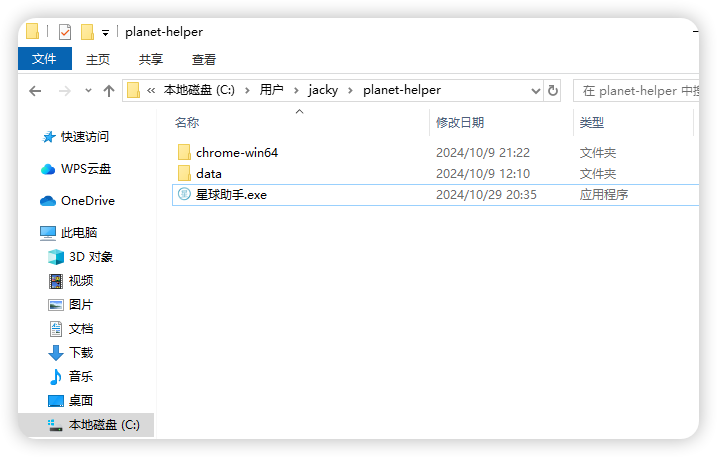Click the back navigation arrow
717x457 pixels.
pos(35,91)
